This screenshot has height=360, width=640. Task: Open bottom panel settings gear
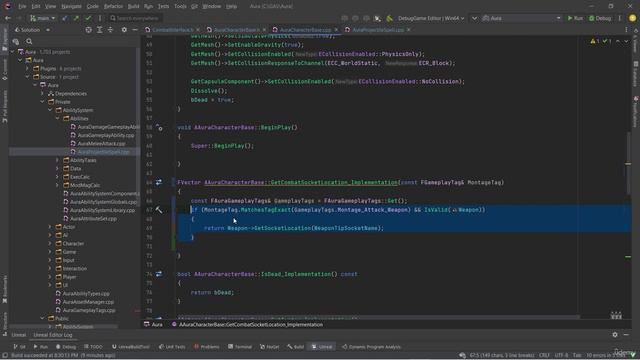[615, 335]
